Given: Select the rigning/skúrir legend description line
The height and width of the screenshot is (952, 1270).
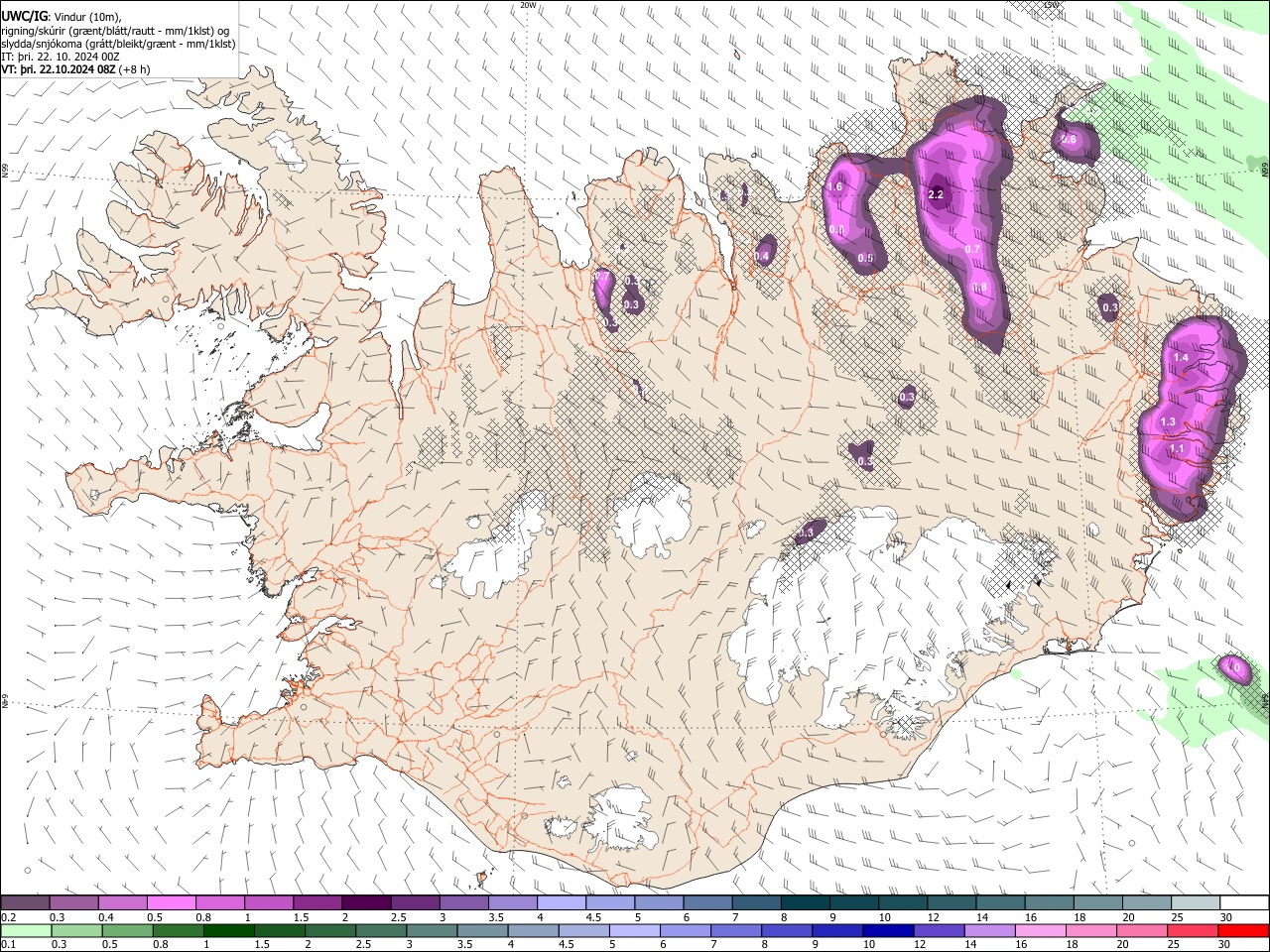Looking at the screenshot, I should point(115,30).
